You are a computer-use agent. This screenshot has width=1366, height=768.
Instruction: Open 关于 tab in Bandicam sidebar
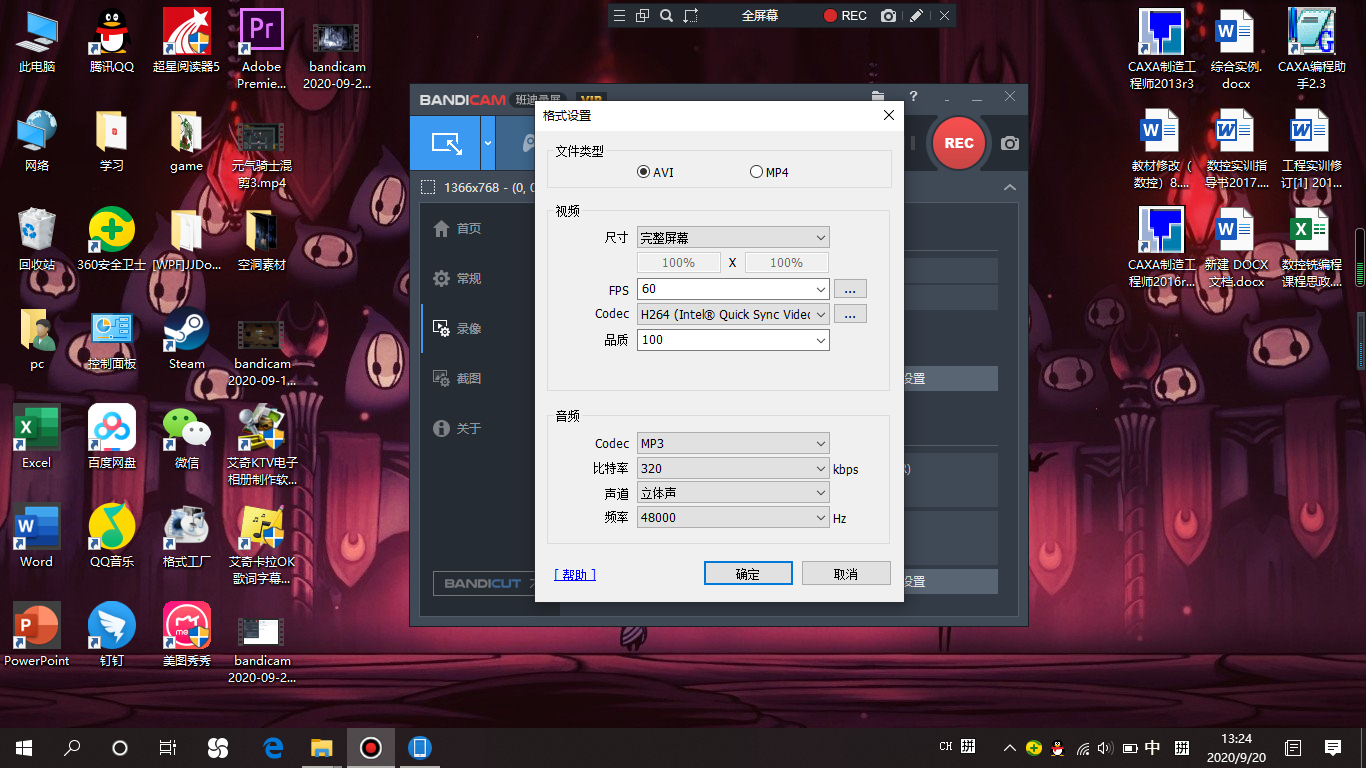[x=458, y=428]
